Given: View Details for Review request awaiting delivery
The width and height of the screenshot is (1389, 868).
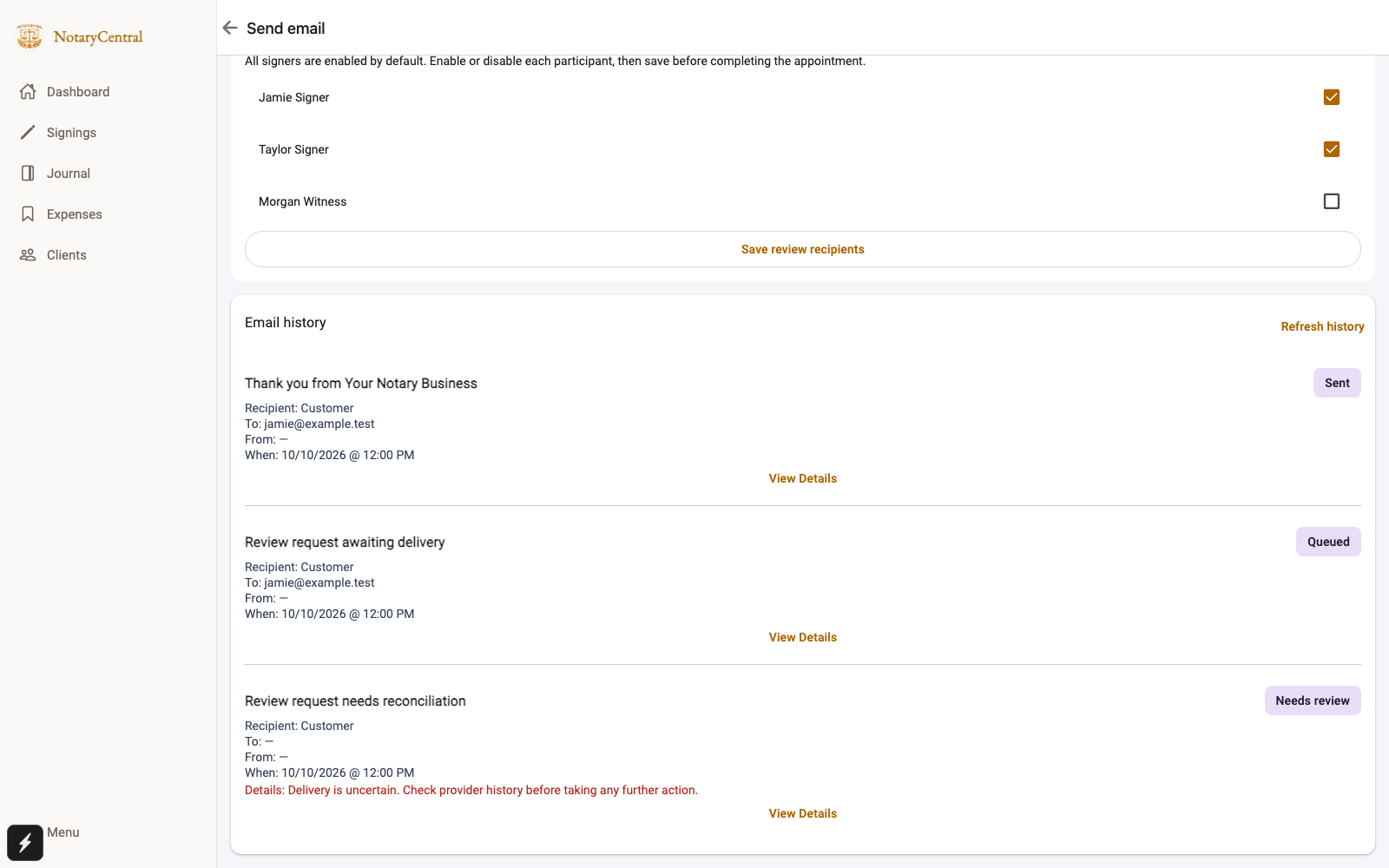Looking at the screenshot, I should pos(803,637).
